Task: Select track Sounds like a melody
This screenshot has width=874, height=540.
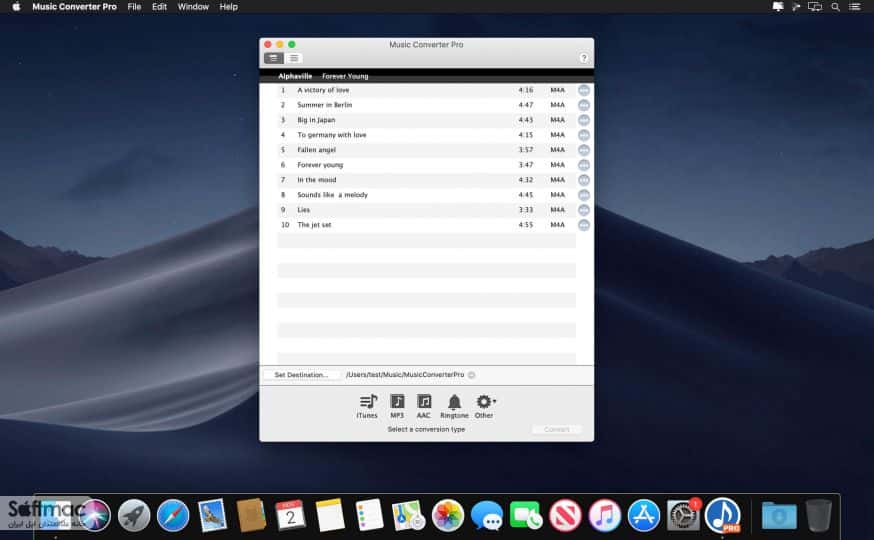Action: click(x=426, y=195)
